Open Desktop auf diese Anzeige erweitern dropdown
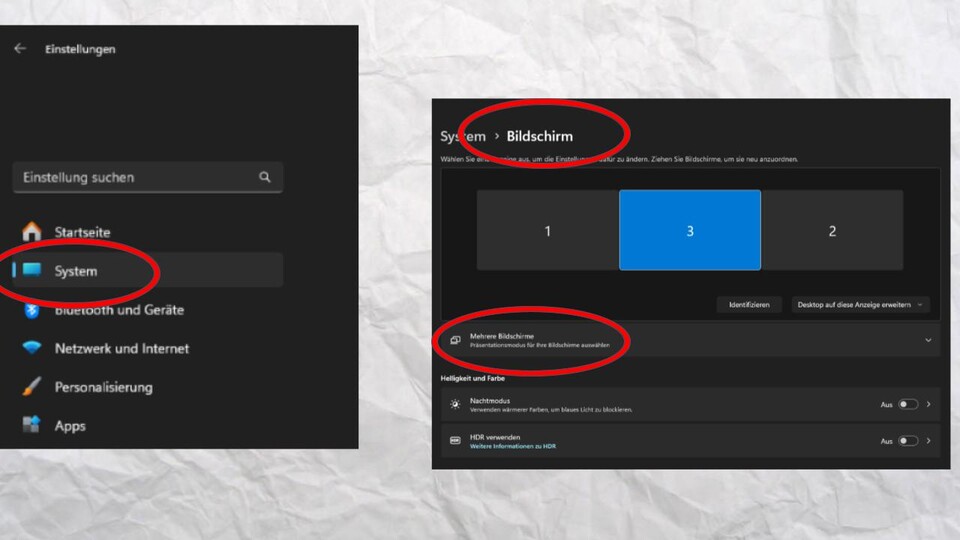The image size is (960, 540). coord(860,304)
